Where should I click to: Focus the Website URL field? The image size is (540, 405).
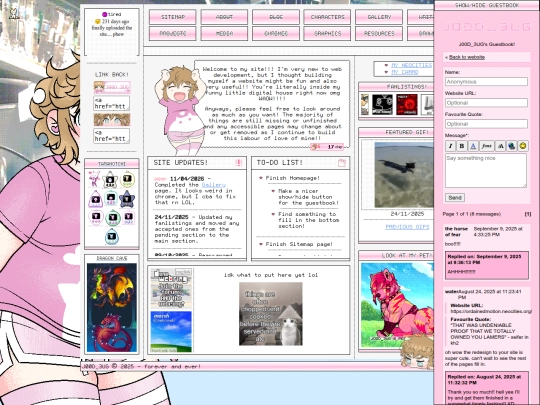tap(486, 103)
